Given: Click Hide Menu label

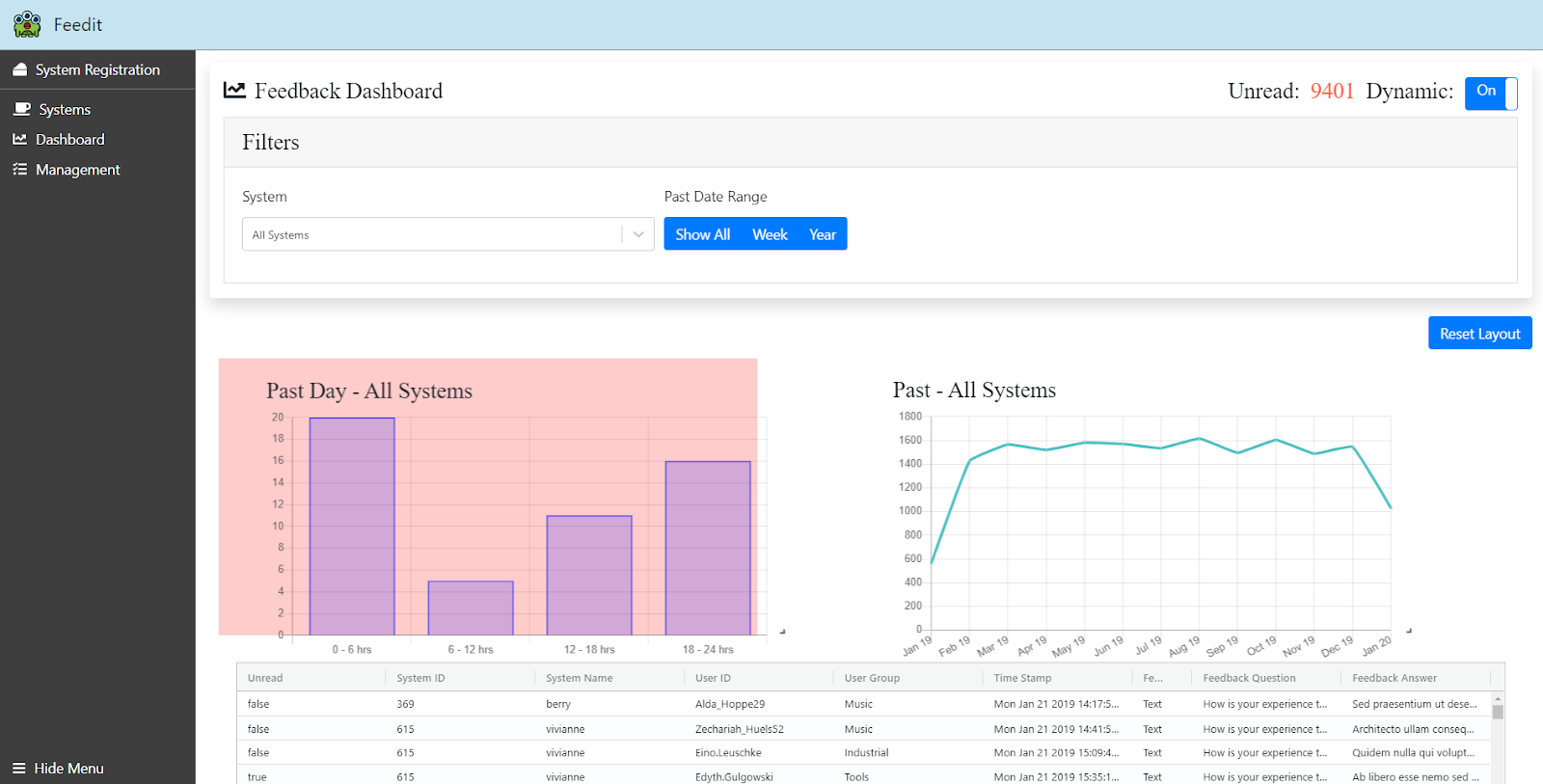Looking at the screenshot, I should 68,768.
